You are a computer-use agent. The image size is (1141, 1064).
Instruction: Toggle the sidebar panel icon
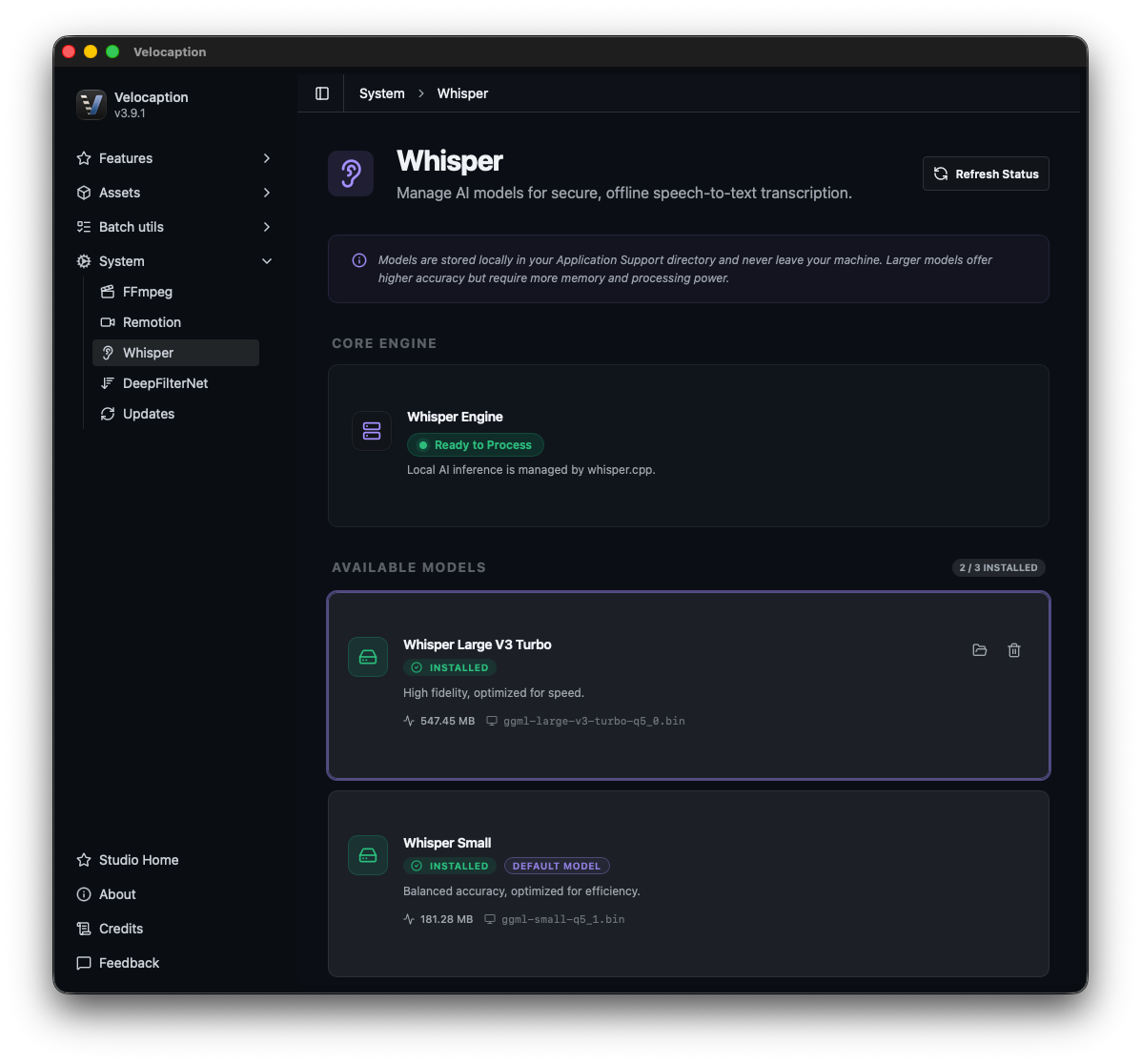pos(321,93)
